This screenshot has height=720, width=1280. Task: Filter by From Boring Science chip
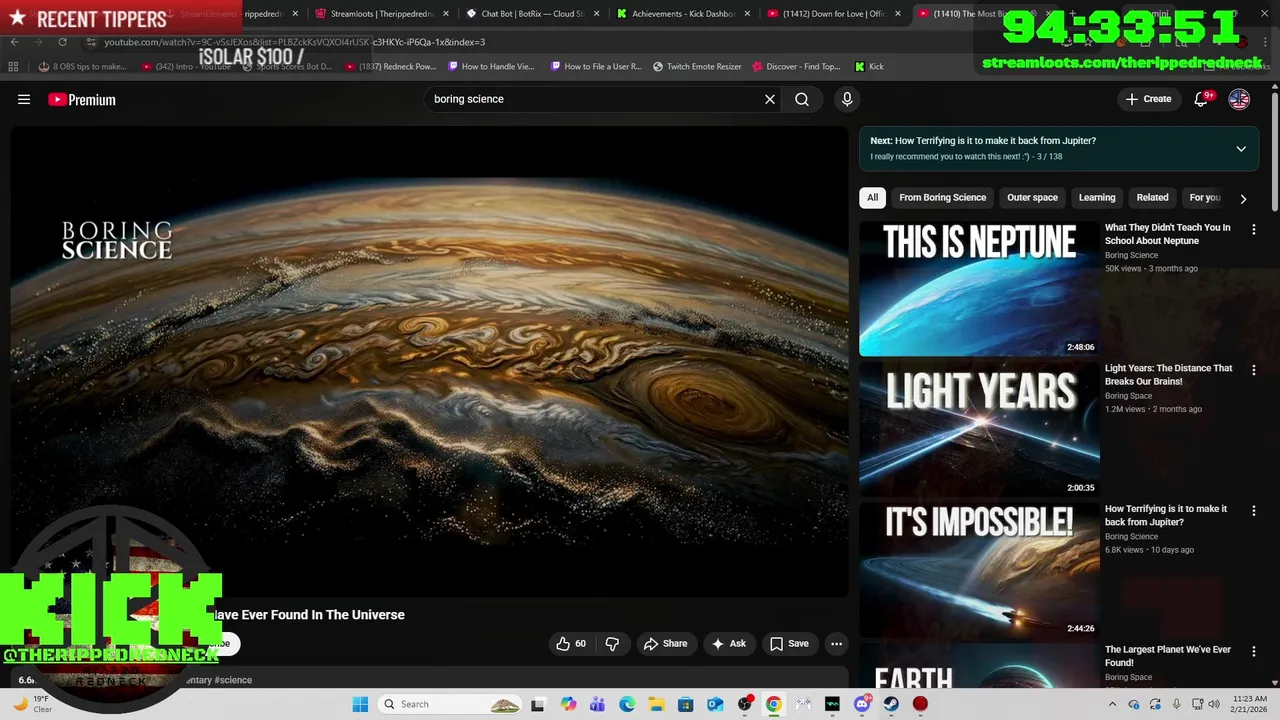pyautogui.click(x=942, y=198)
